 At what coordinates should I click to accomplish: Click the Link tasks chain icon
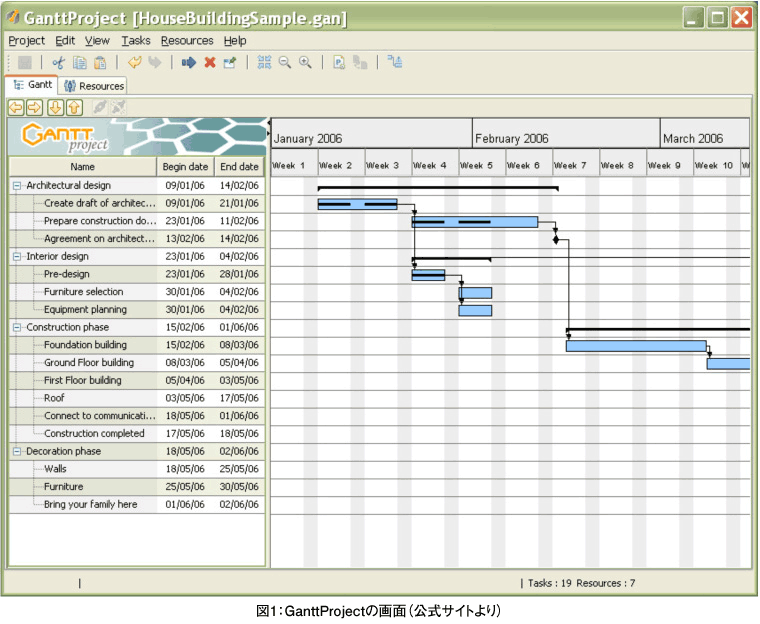coord(100,107)
